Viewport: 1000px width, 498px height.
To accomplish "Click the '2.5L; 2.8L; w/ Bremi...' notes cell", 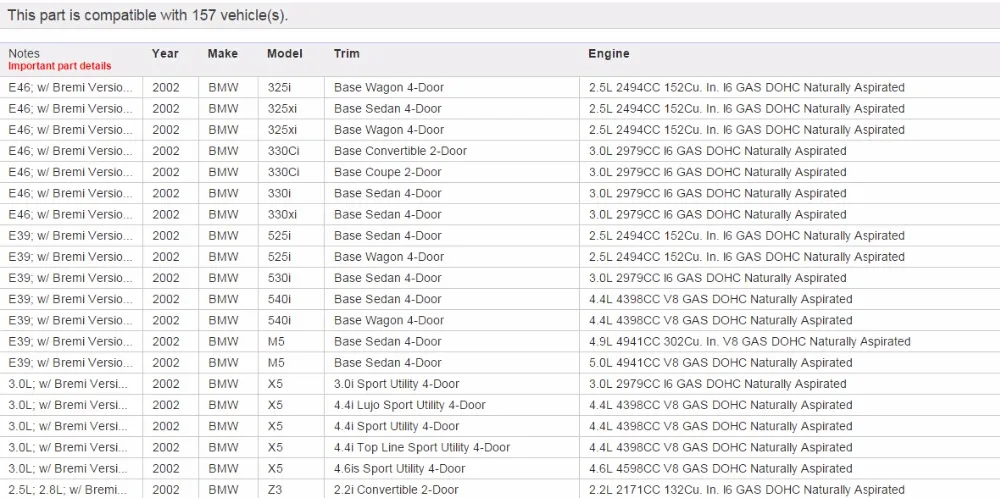I will click(x=68, y=490).
